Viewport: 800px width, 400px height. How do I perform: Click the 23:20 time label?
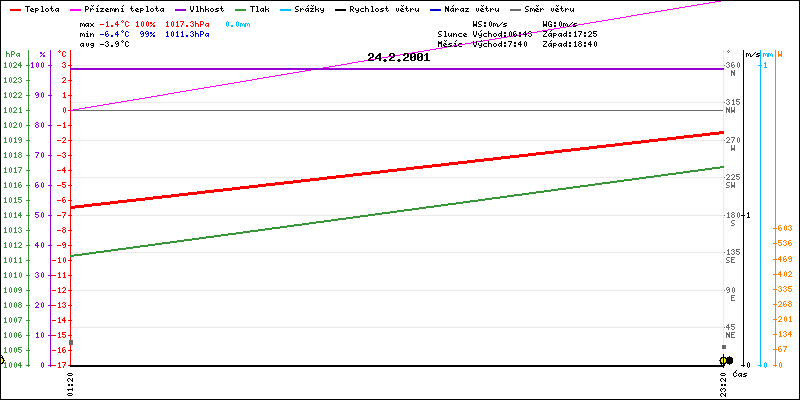click(723, 383)
